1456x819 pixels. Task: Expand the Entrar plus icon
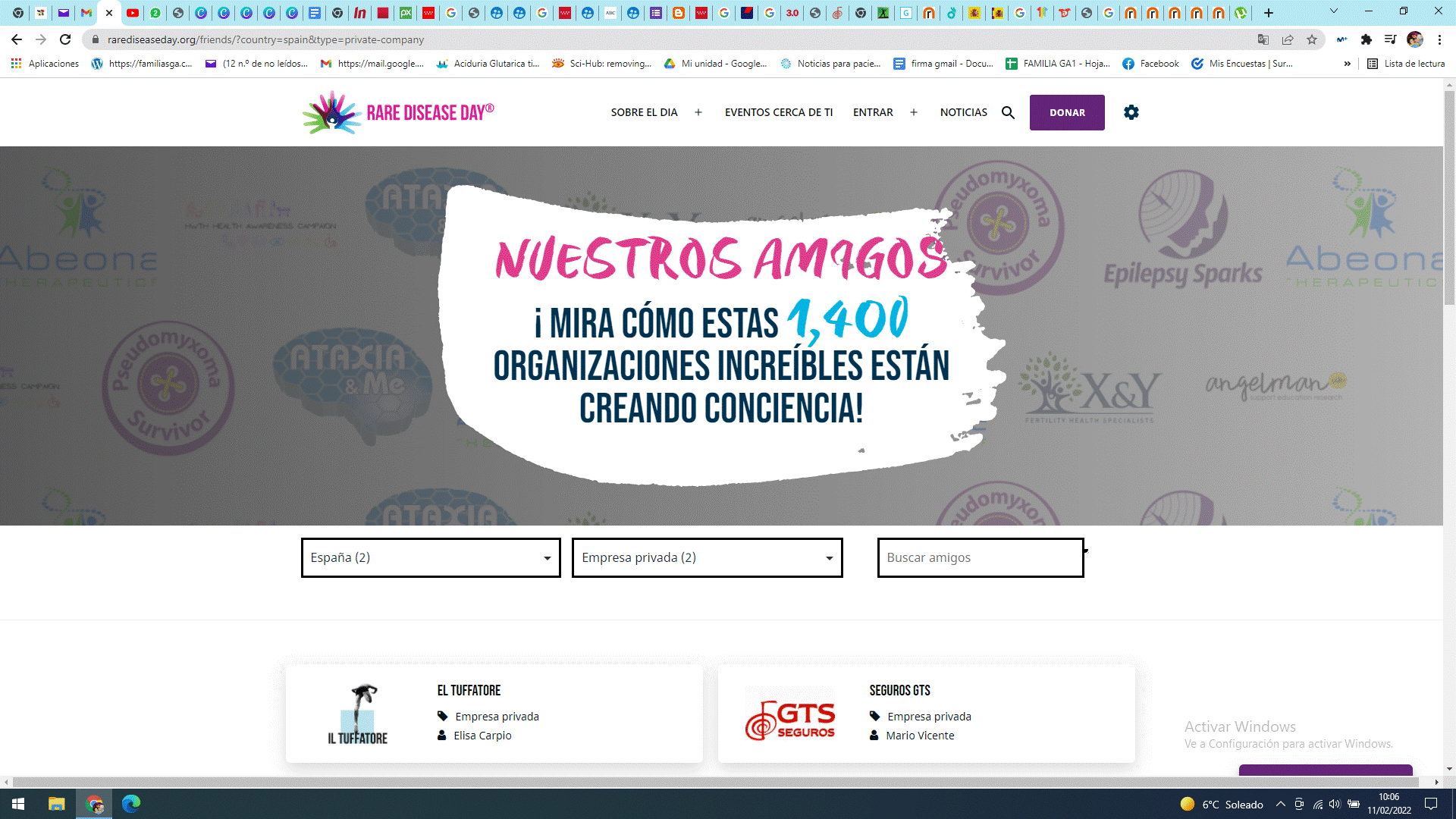pyautogui.click(x=914, y=112)
